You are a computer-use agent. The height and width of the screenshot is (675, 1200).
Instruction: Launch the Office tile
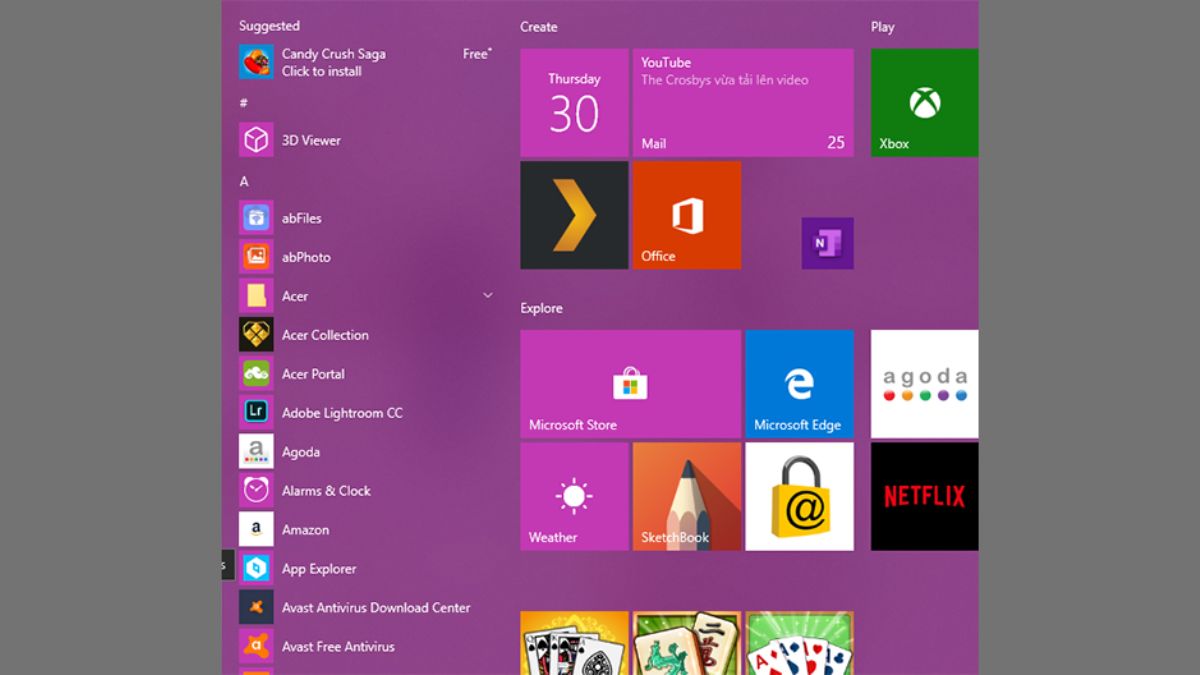[687, 215]
